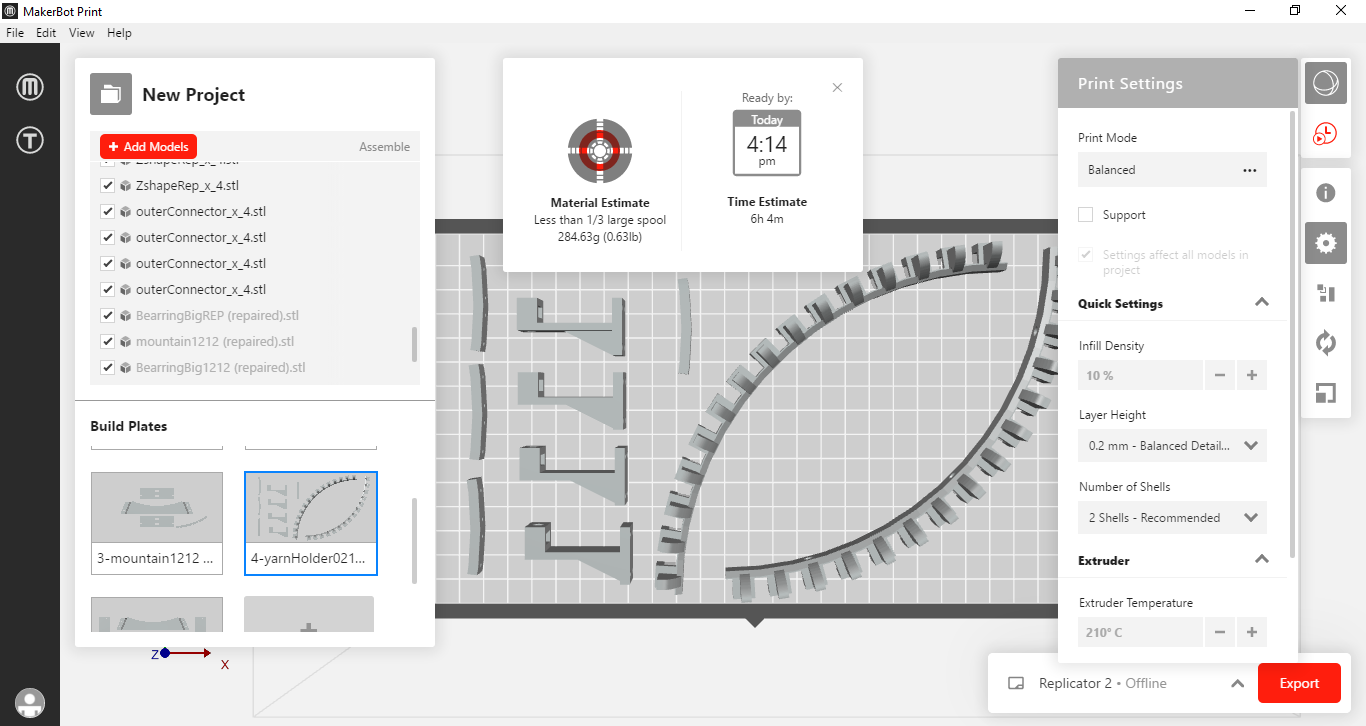Screen dimensions: 1366x726
Task: Open the Thingiverse icon in sidebar
Action: click(x=30, y=141)
